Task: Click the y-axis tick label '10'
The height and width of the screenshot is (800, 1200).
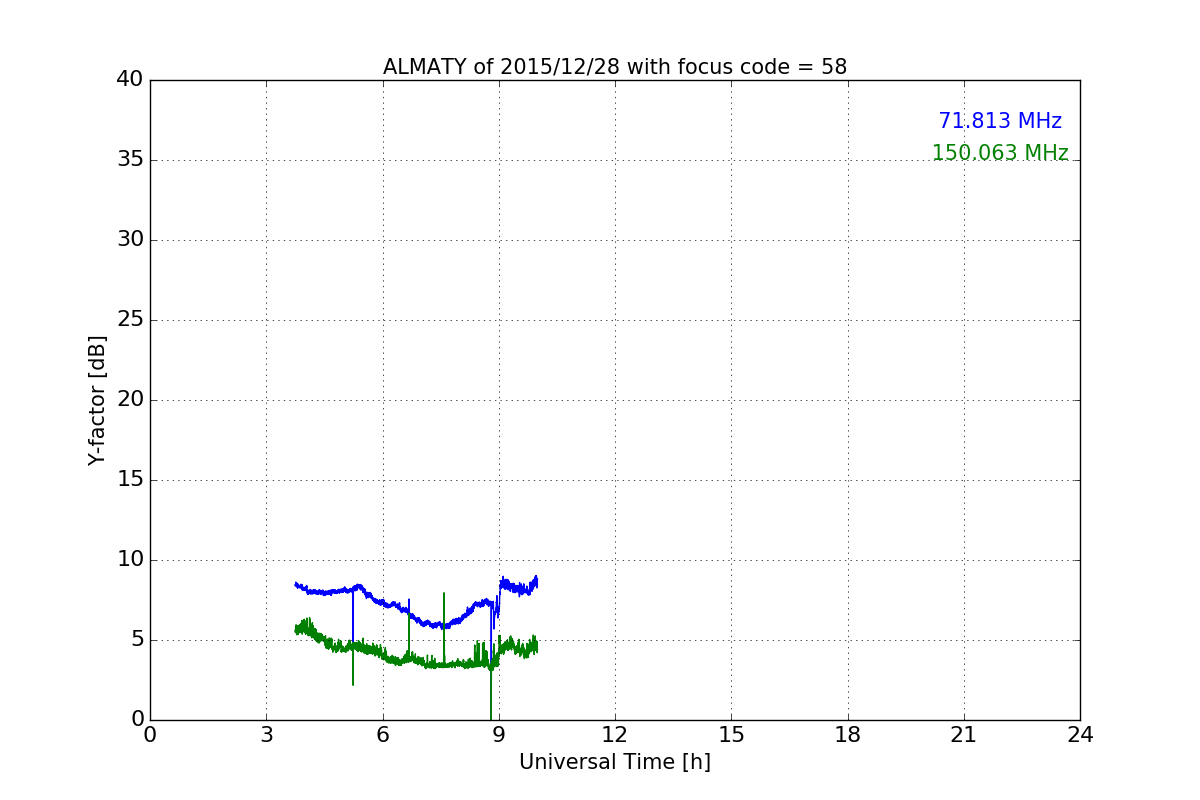Action: (x=130, y=560)
